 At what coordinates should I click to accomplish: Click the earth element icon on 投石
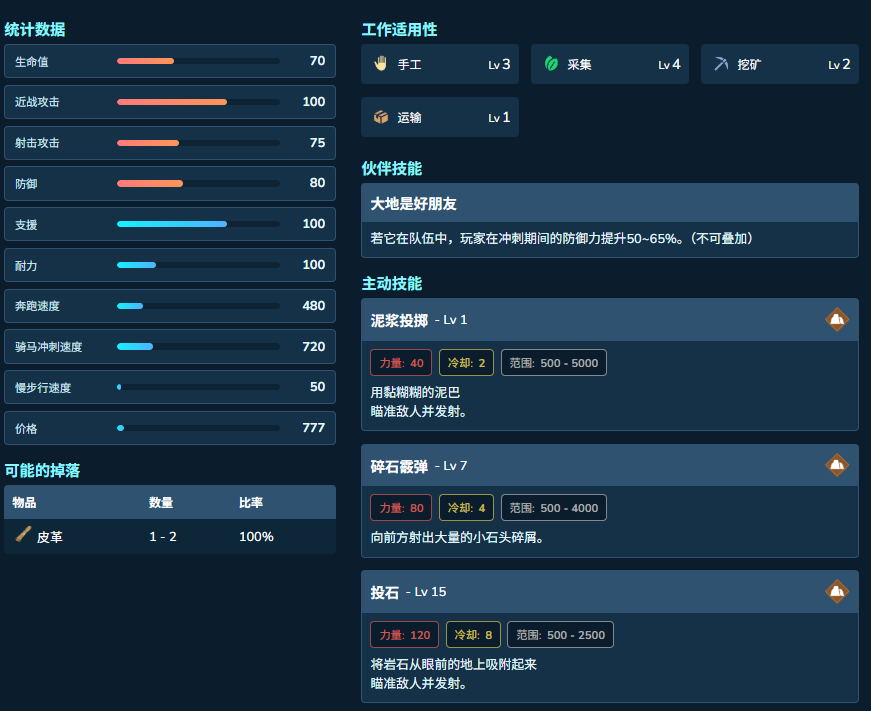[837, 592]
